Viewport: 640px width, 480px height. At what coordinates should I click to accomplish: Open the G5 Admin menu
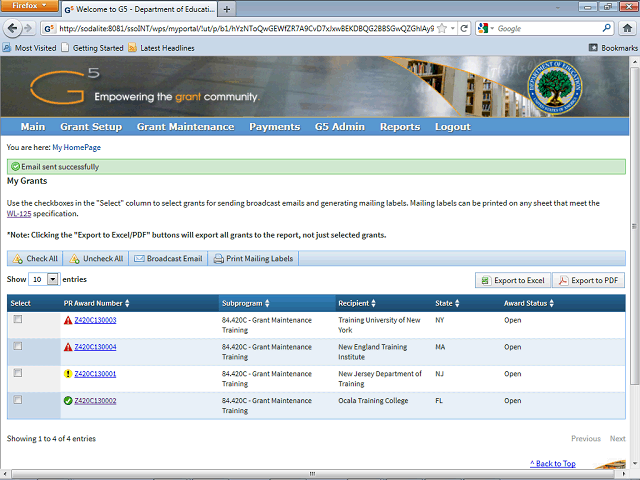[340, 127]
